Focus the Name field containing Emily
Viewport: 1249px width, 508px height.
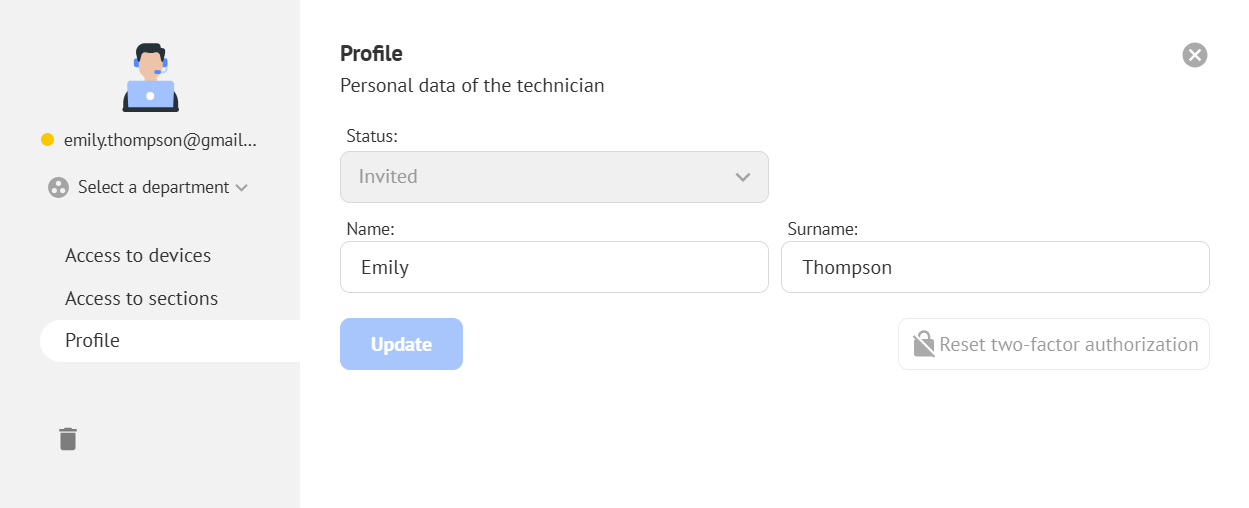tap(554, 267)
